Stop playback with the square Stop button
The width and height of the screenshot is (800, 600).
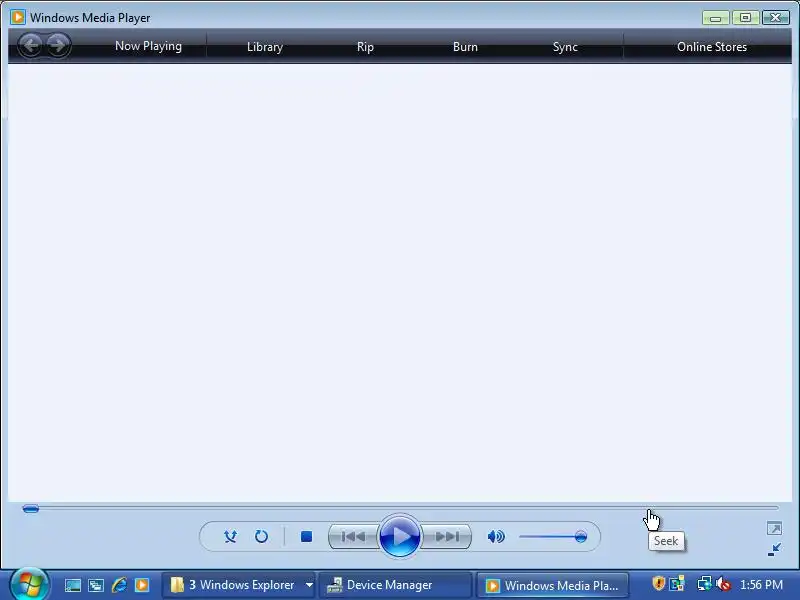tap(306, 536)
